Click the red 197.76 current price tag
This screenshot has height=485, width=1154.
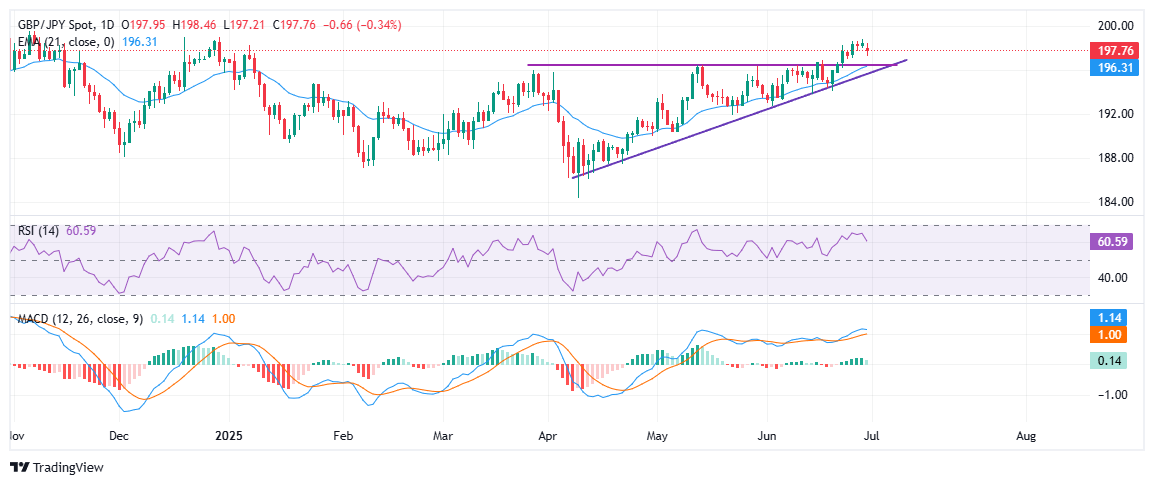tap(1116, 50)
